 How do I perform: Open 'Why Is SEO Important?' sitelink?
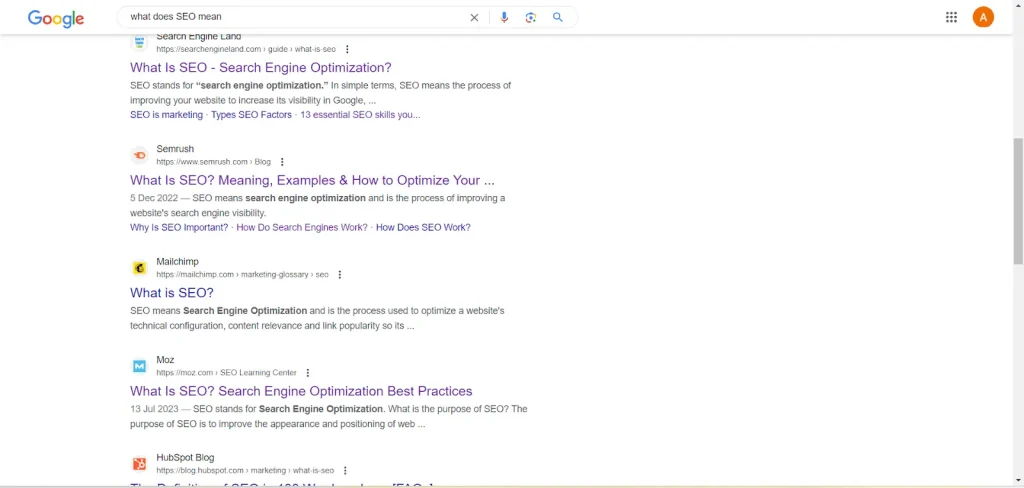pyautogui.click(x=179, y=227)
